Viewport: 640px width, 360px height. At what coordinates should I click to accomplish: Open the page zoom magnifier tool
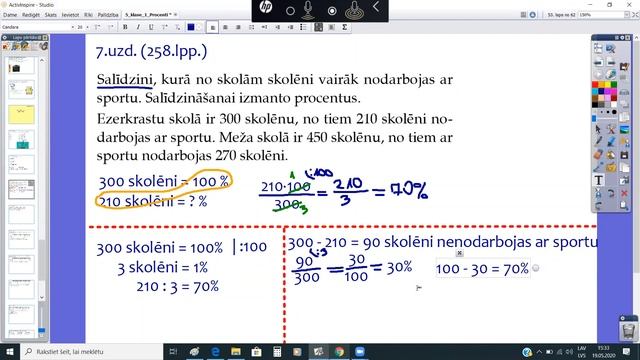(x=611, y=49)
